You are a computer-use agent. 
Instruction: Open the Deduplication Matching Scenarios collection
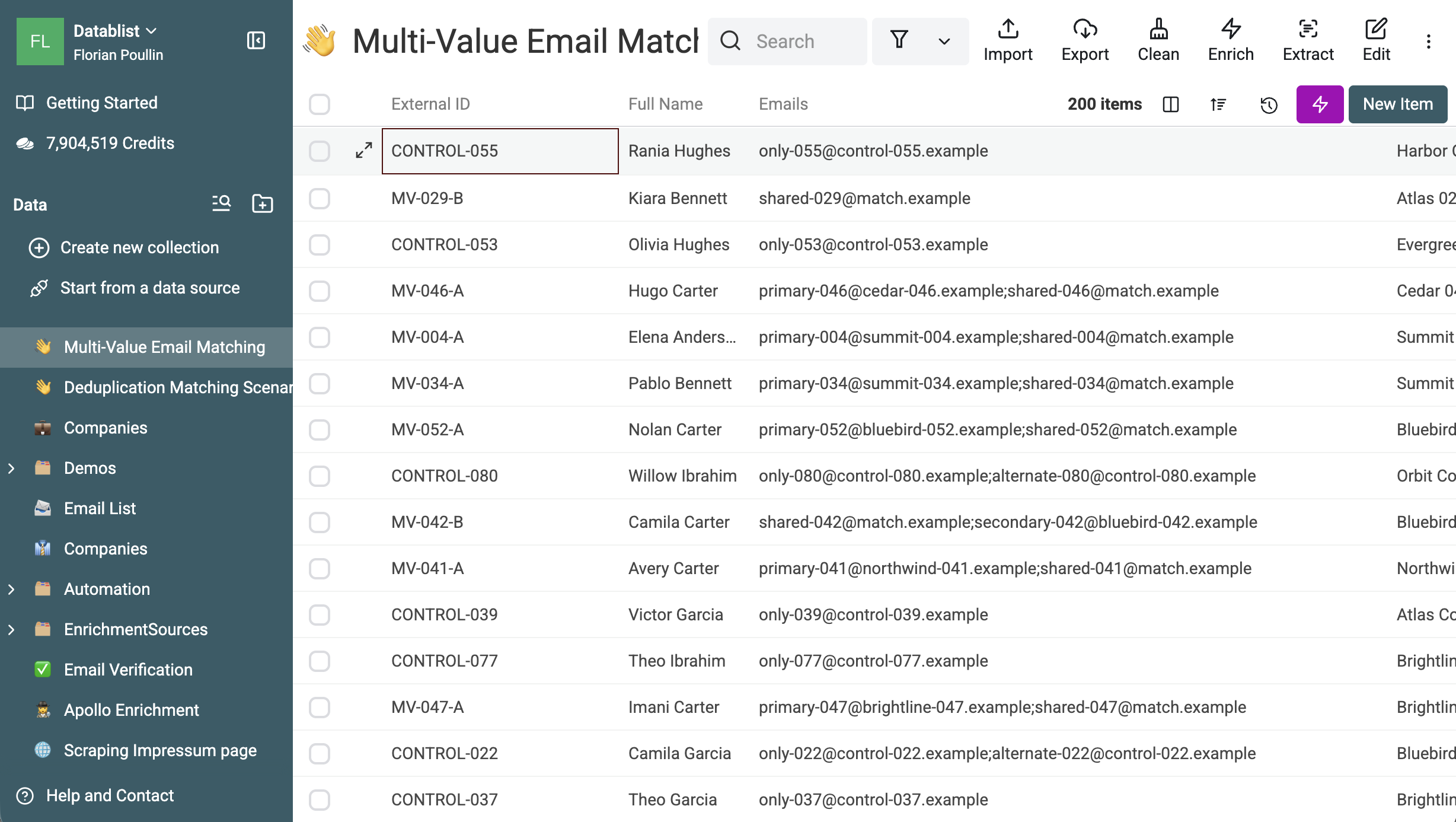(x=146, y=387)
